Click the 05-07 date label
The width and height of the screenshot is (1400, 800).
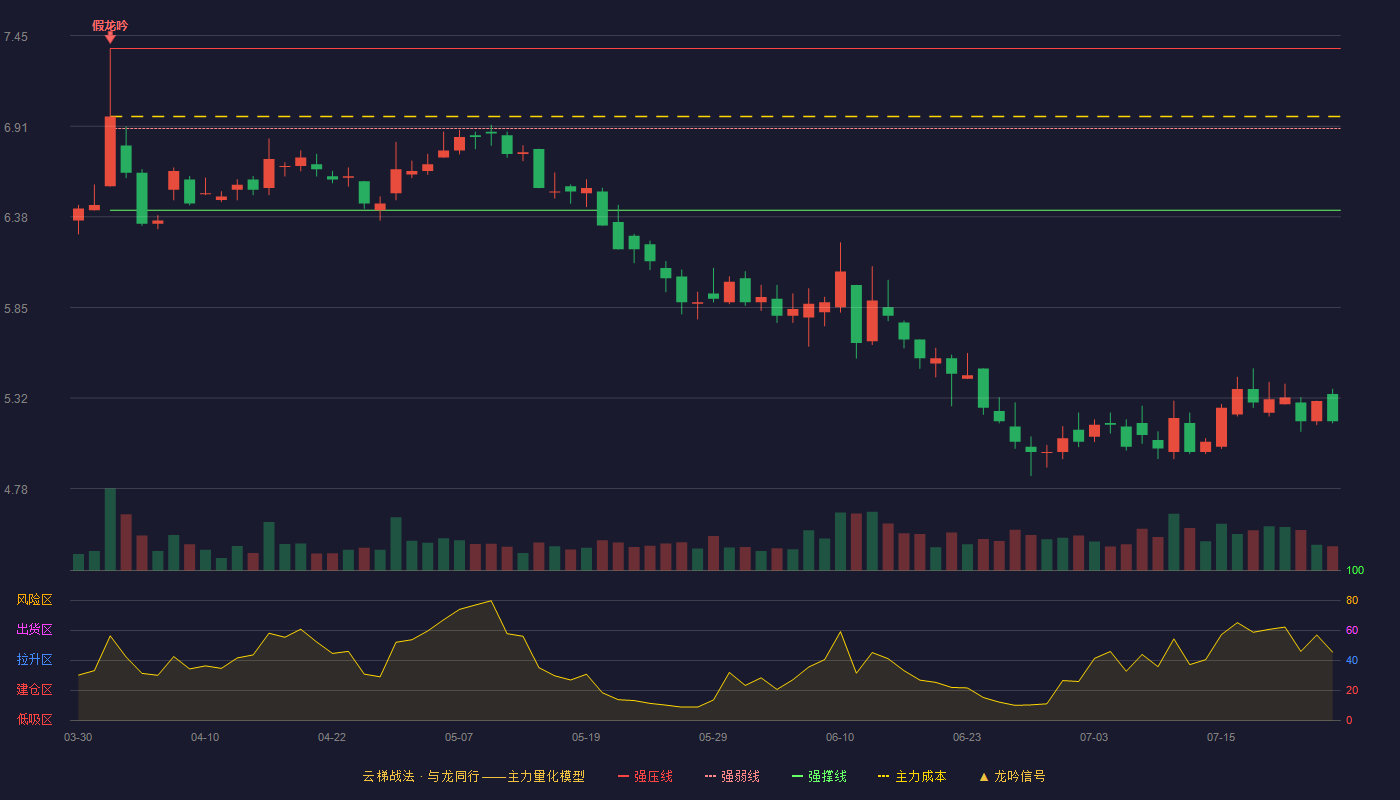(x=459, y=737)
